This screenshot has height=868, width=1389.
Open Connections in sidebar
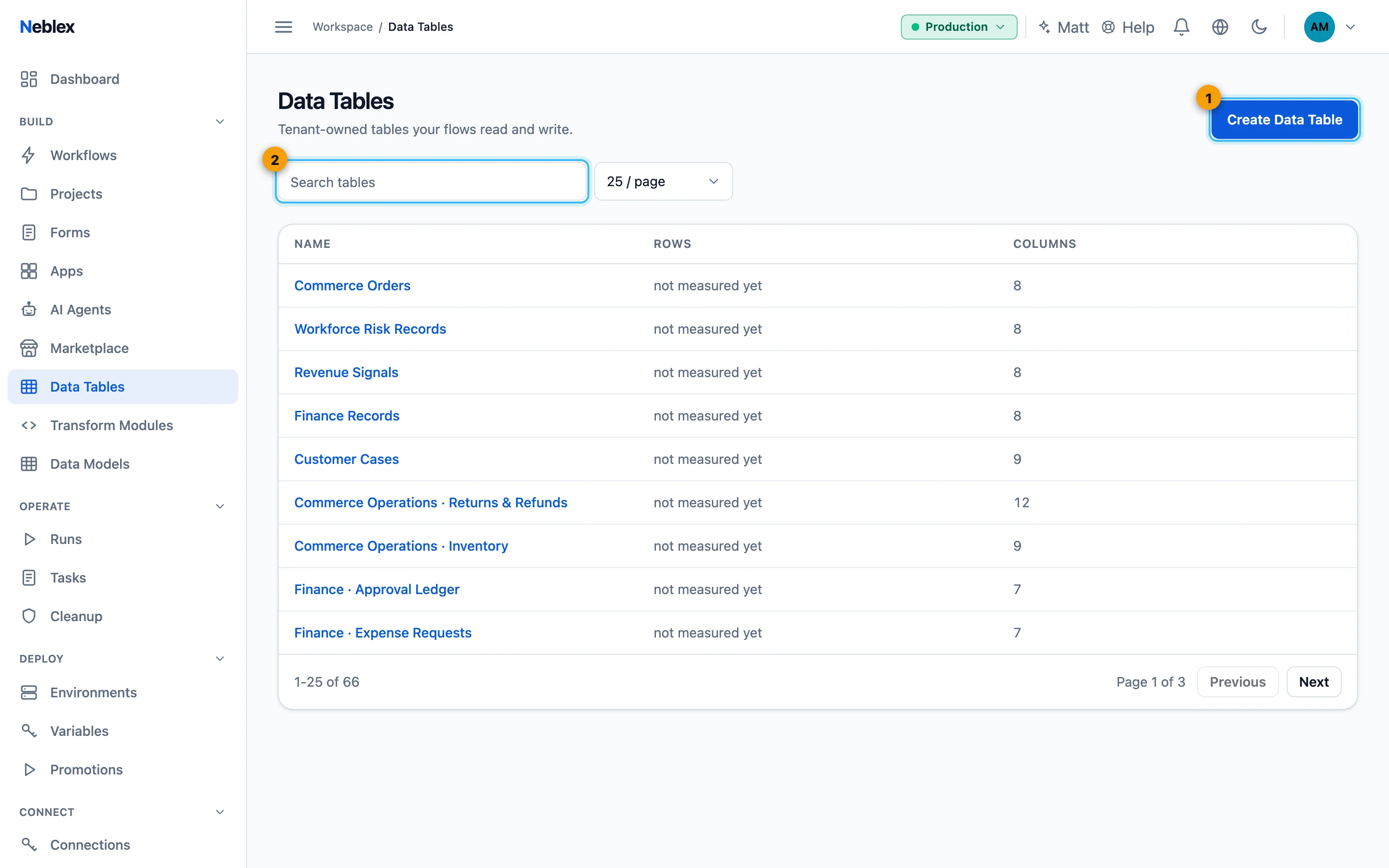coord(123,844)
